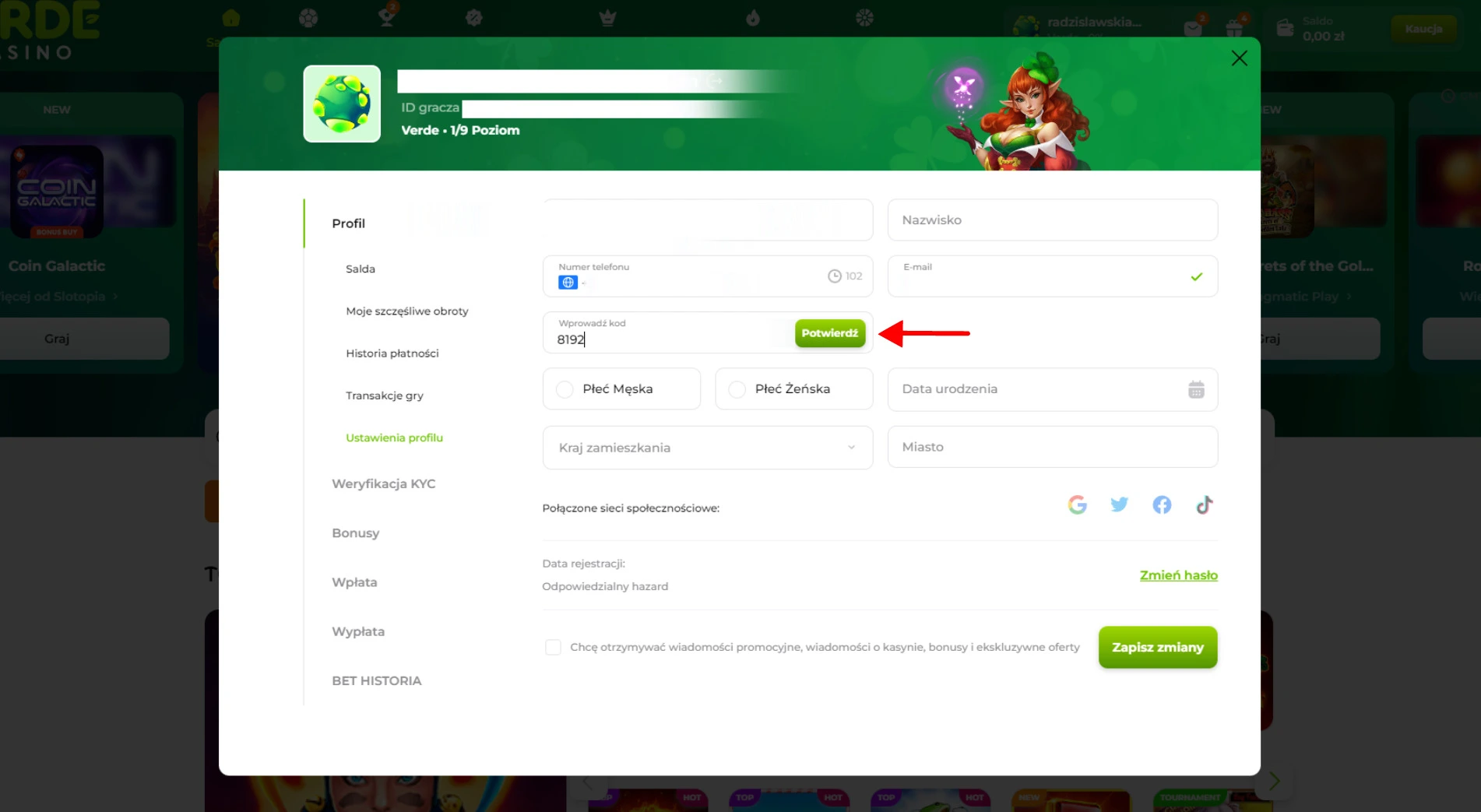Click the wallet icon beside Saldo
The height and width of the screenshot is (812, 1481).
[1285, 29]
